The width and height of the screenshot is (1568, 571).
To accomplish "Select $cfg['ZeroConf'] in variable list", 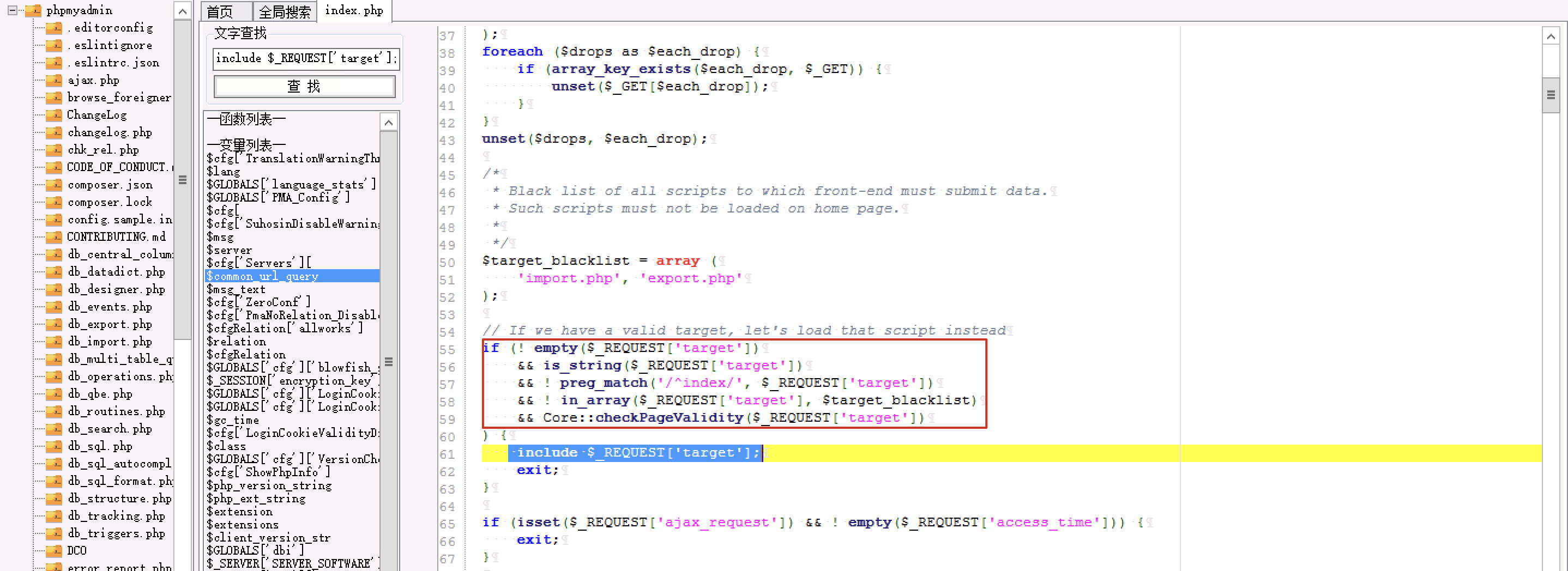I will (258, 302).
